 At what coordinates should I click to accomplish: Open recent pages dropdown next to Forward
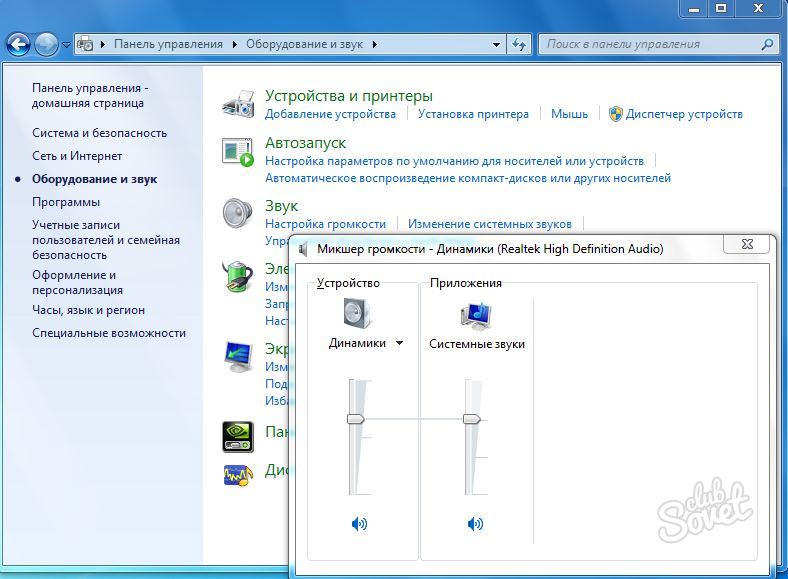click(66, 44)
